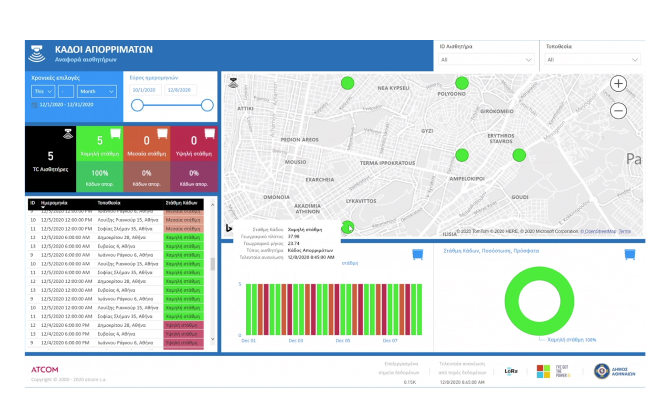Image resolution: width=671 pixels, height=420 pixels.
Task: Click the 'Dec 01' axis label
Action: click(248, 340)
